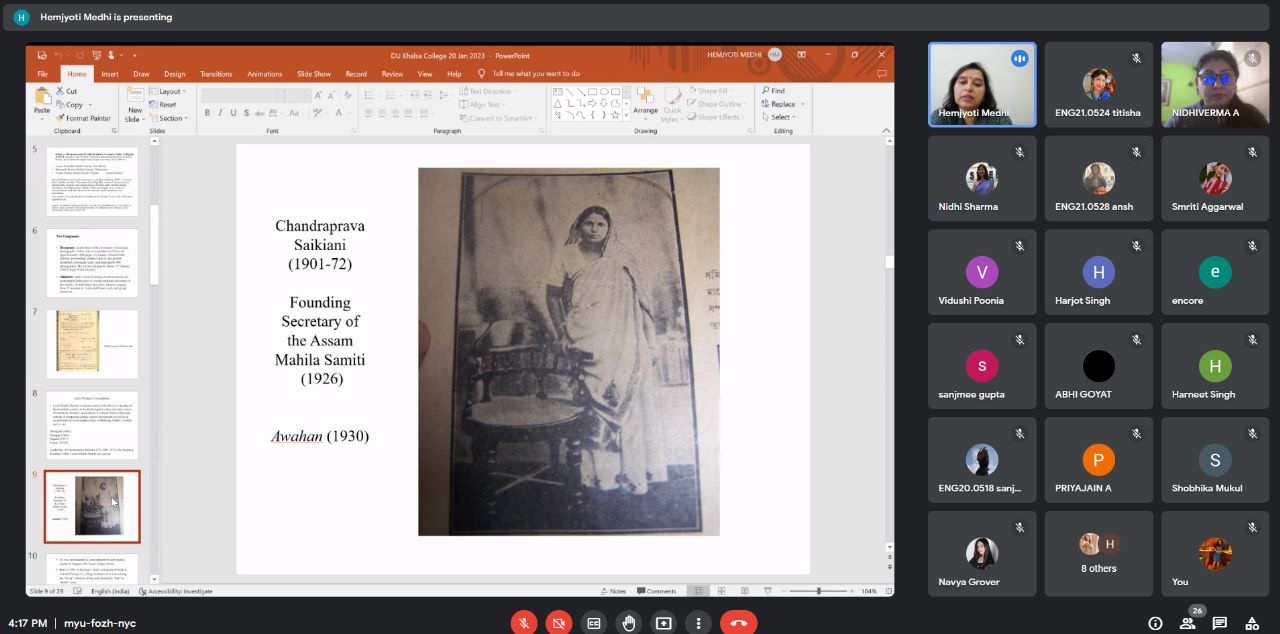The image size is (1280, 634).
Task: Click the raise hand icon
Action: (628, 623)
